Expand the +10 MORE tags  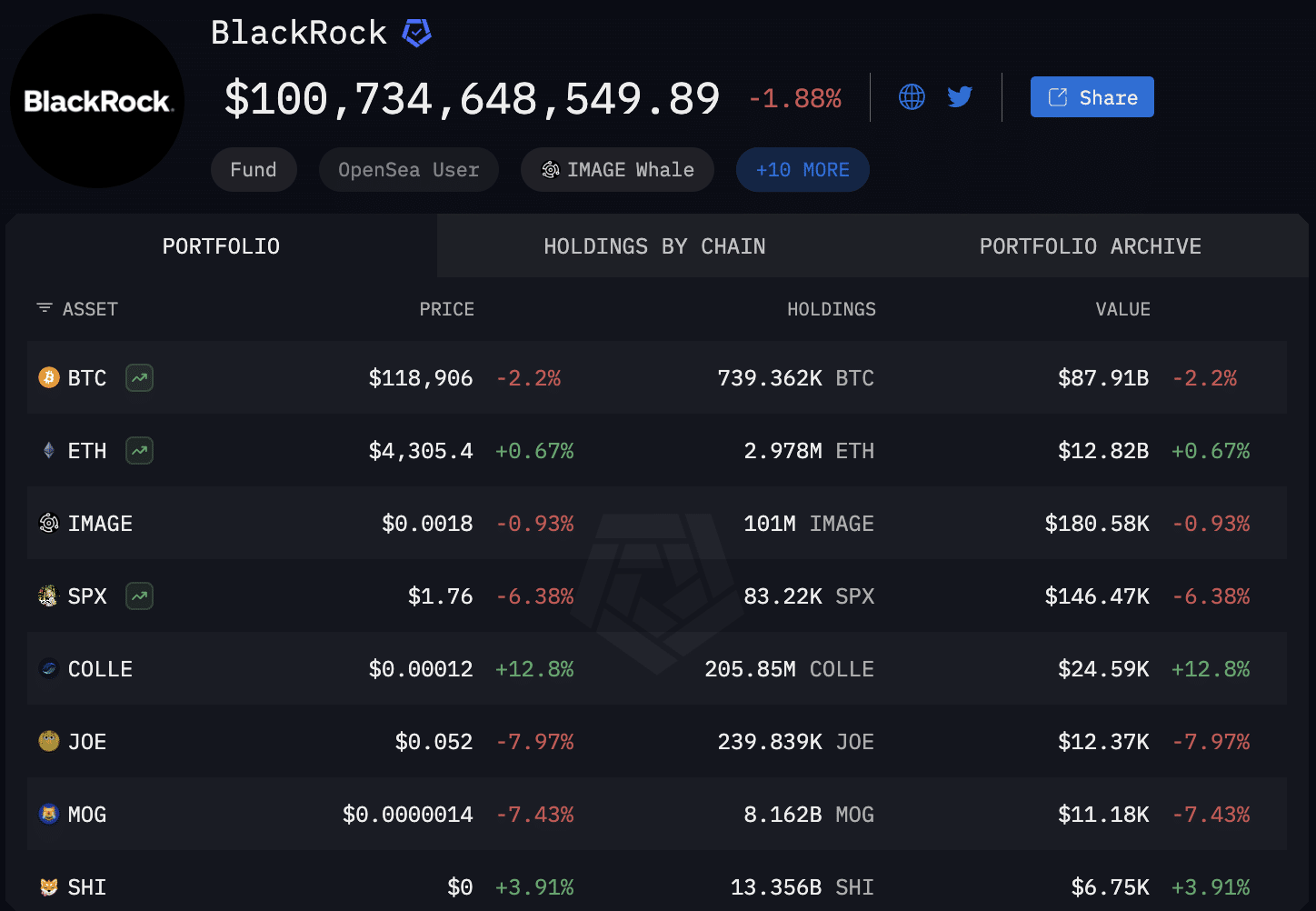click(803, 170)
